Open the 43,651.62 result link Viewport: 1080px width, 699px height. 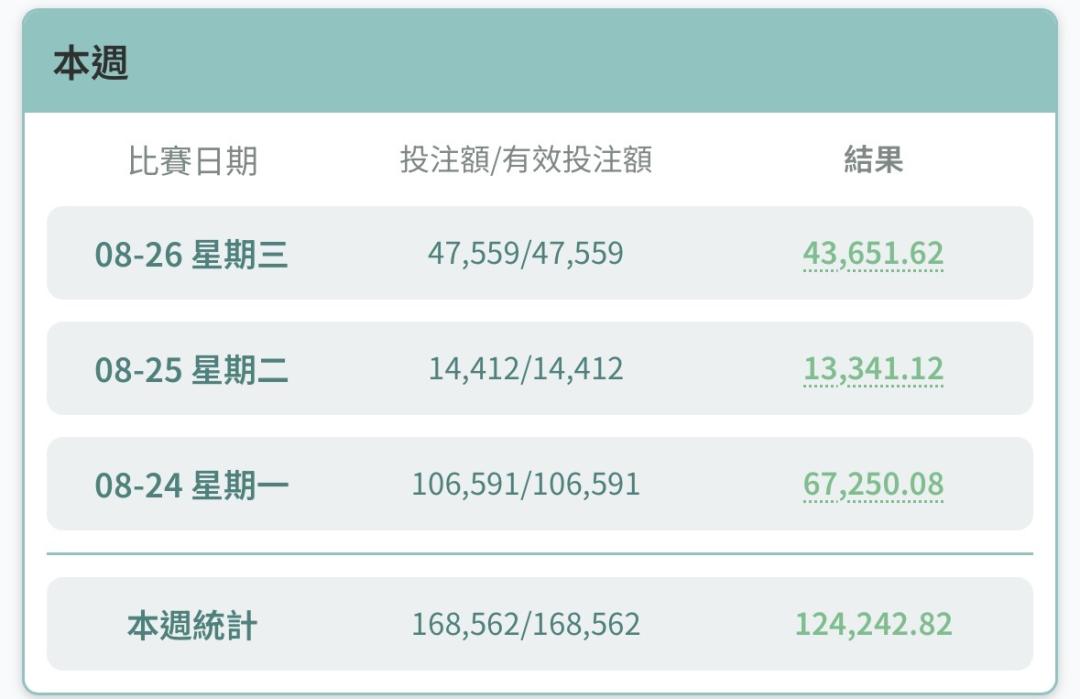873,253
